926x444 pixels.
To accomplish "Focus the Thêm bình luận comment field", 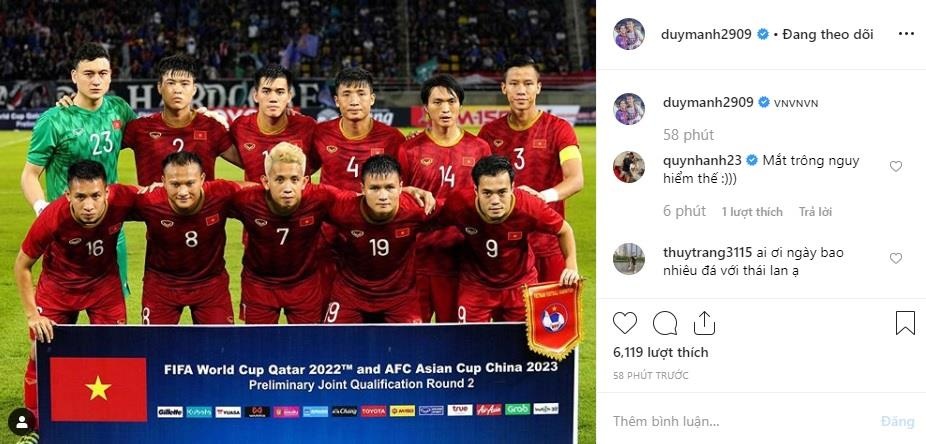I will (x=737, y=422).
